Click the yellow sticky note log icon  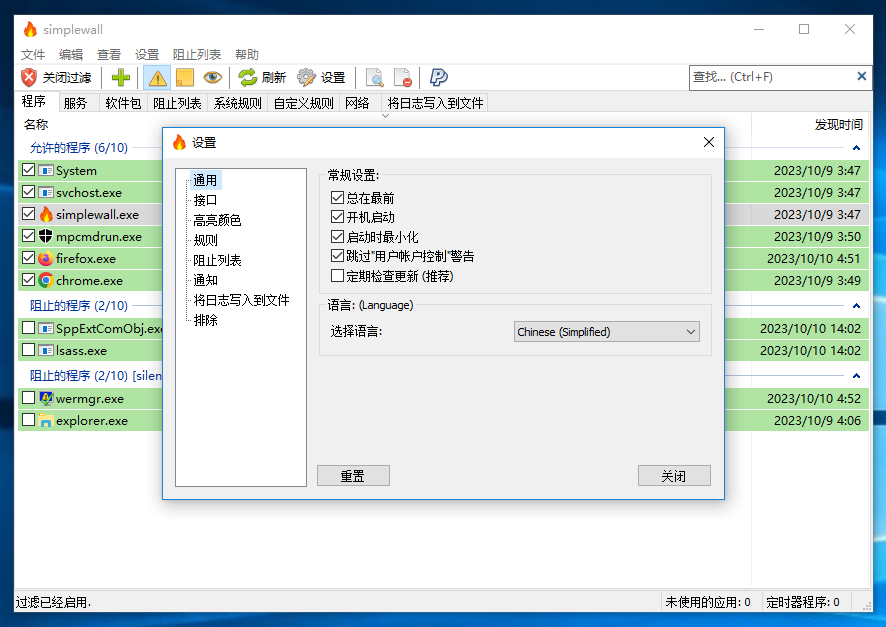click(185, 77)
